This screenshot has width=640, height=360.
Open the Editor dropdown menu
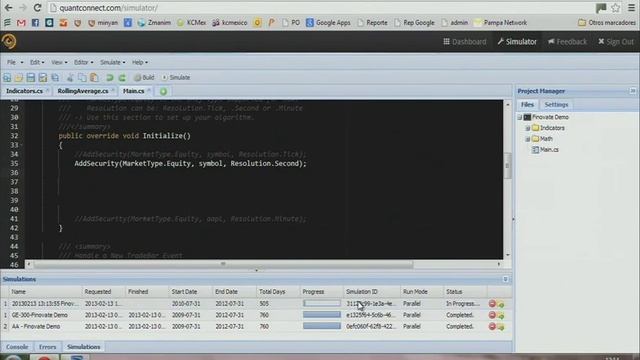(83, 62)
